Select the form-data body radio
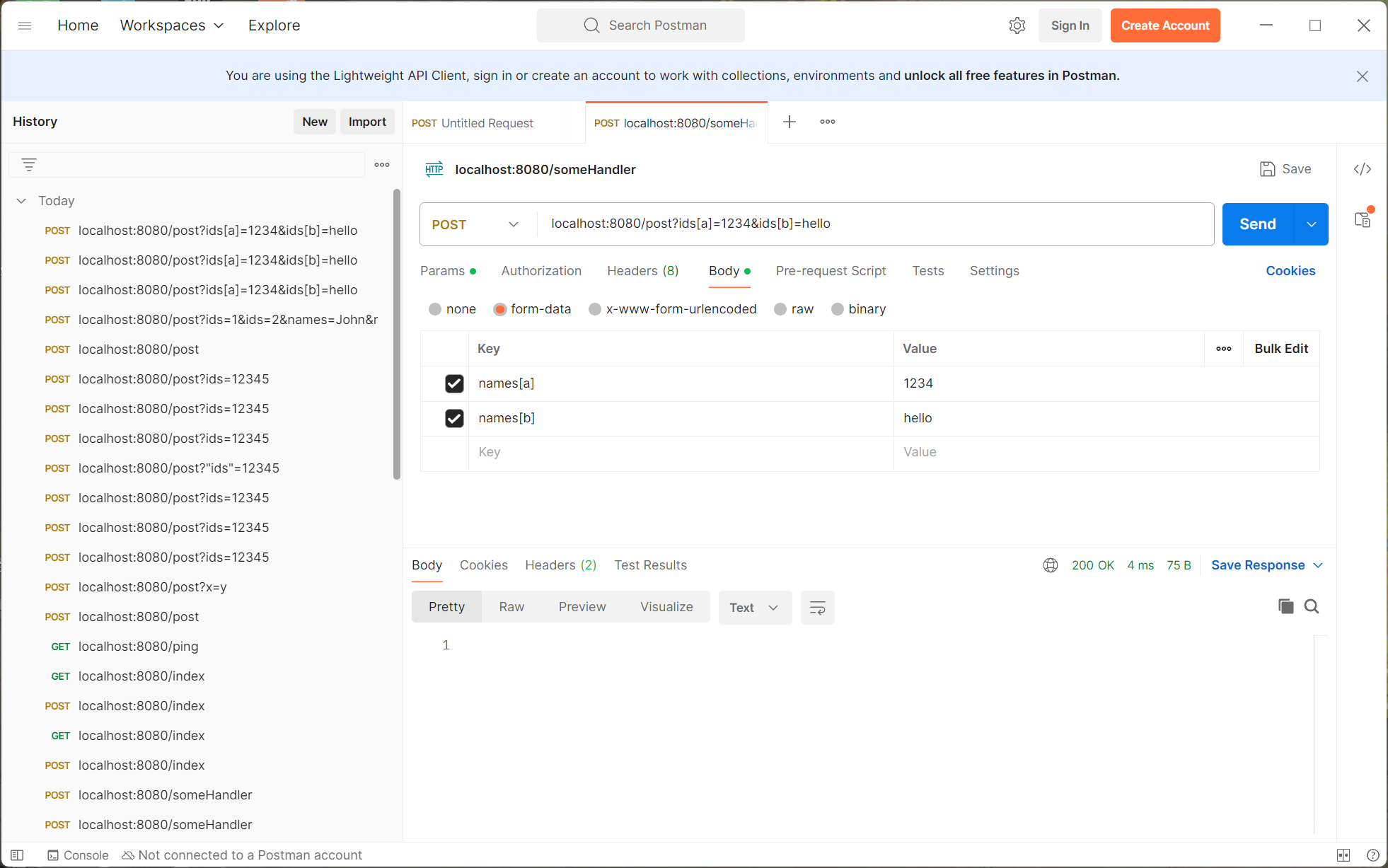The height and width of the screenshot is (868, 1388). tap(500, 309)
